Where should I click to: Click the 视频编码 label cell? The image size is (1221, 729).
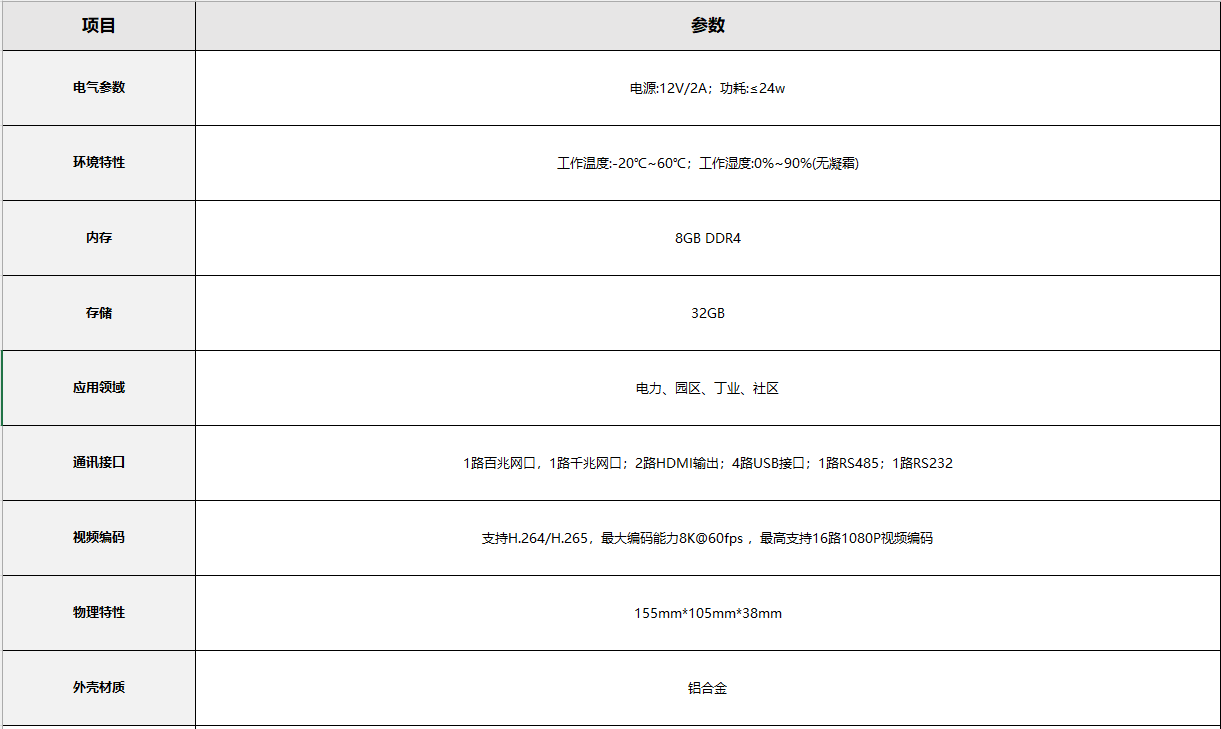(x=99, y=538)
